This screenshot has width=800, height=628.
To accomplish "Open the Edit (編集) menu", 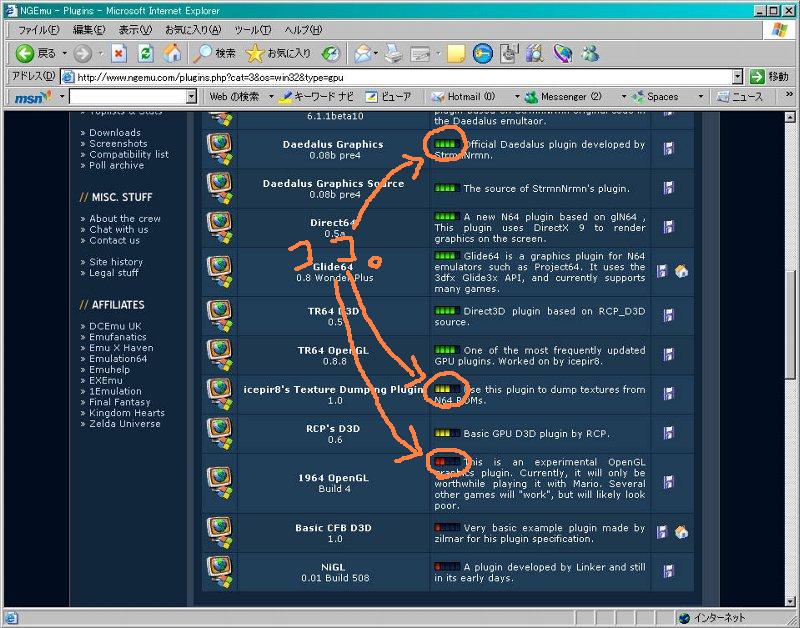I will pyautogui.click(x=89, y=30).
